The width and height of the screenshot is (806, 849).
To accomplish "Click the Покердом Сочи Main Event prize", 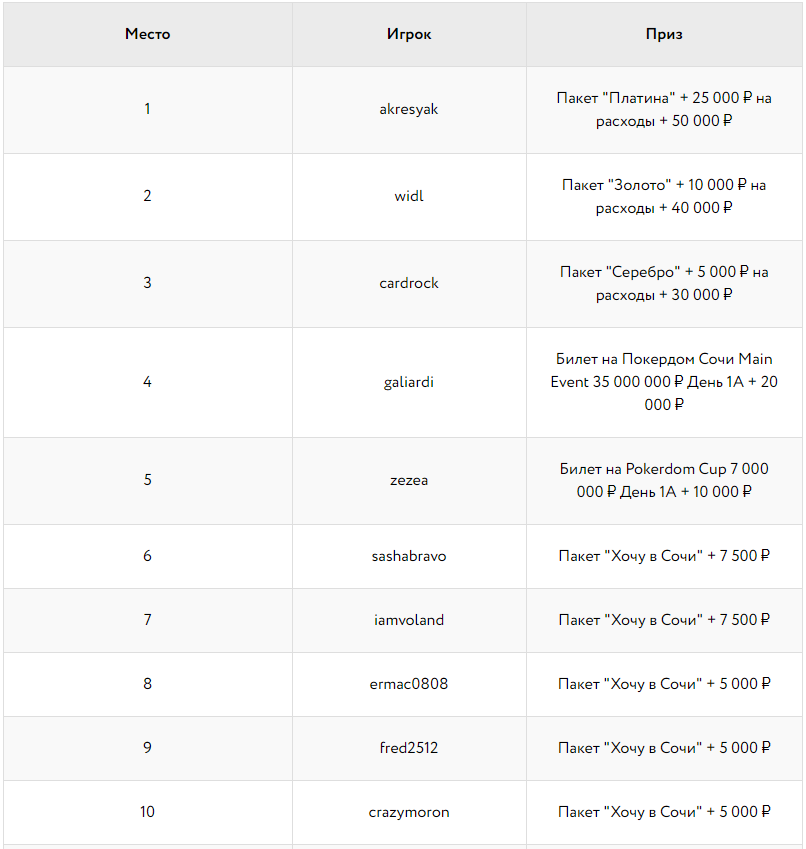I will (x=664, y=382).
